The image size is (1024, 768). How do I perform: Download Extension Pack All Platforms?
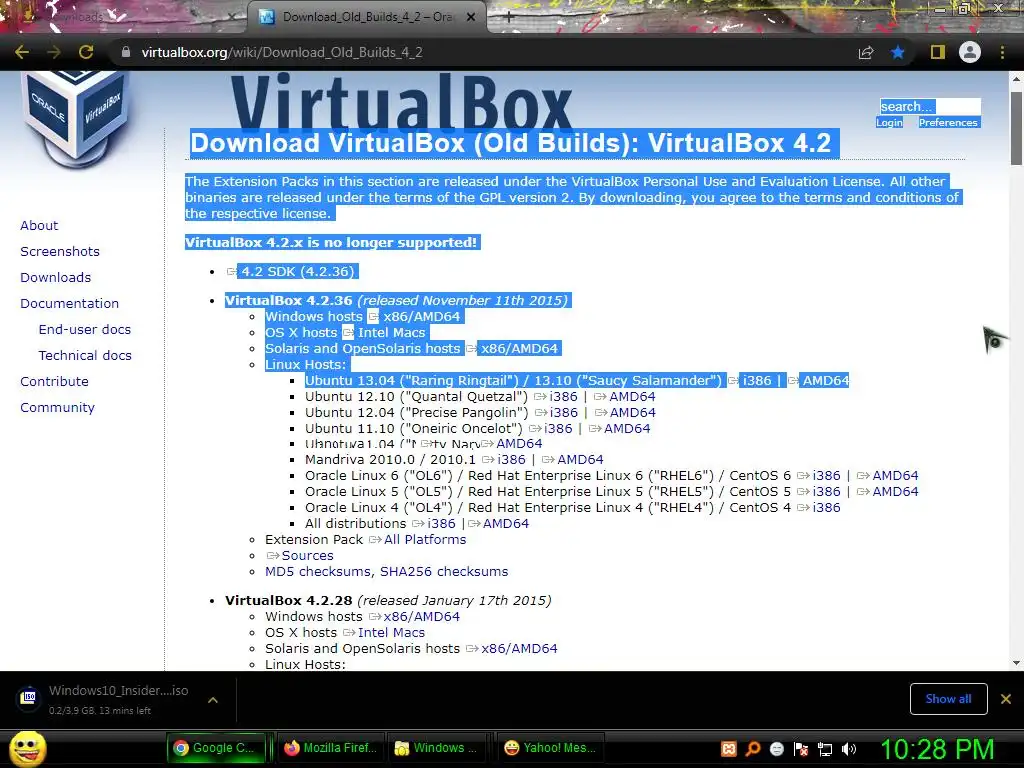[425, 539]
